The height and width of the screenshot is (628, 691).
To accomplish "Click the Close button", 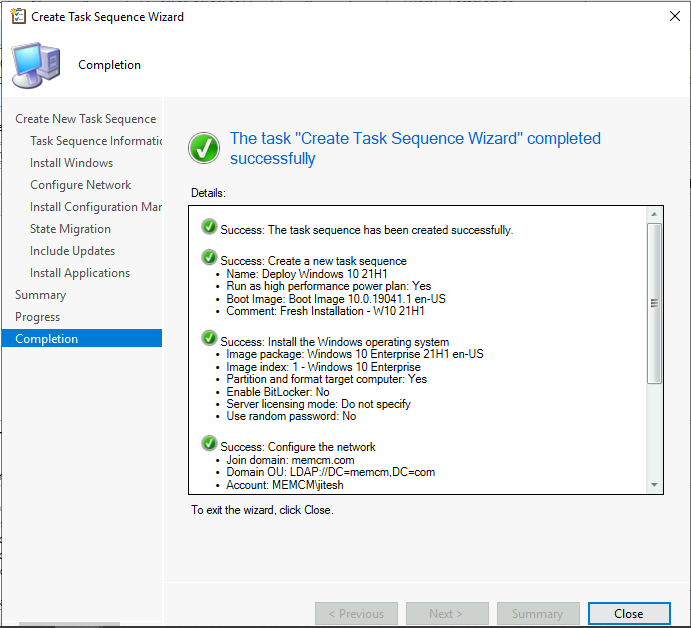I will (x=629, y=613).
